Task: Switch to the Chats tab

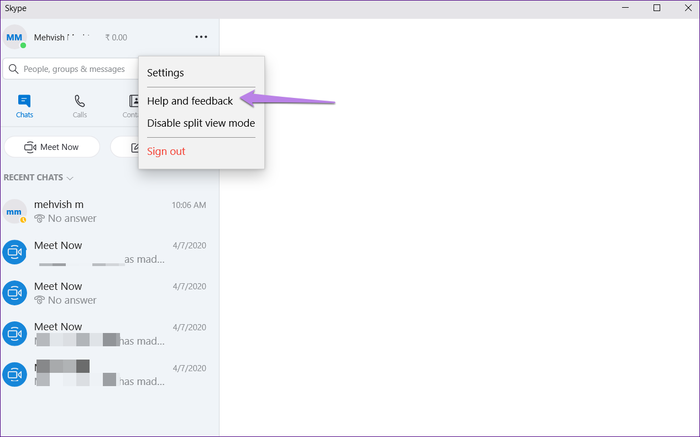Action: point(24,106)
